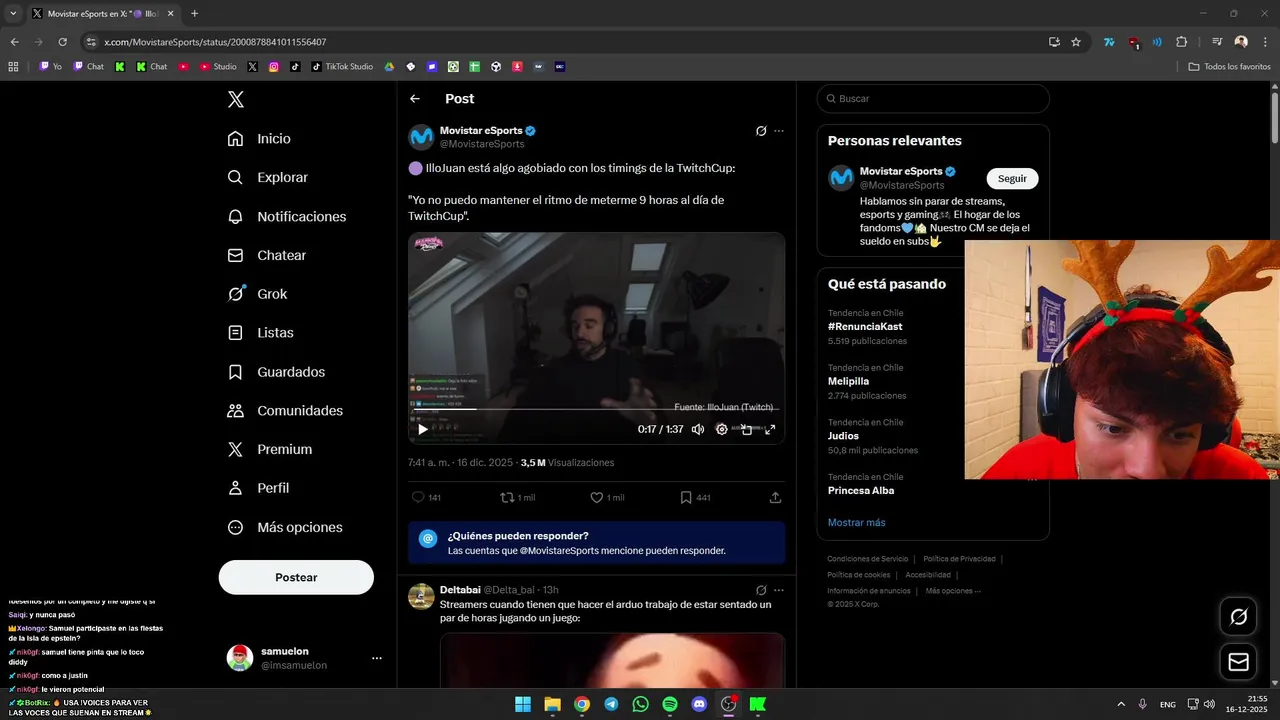Image resolution: width=1280 pixels, height=720 pixels.
Task: Expand Más opciones in the sidebar
Action: pyautogui.click(x=285, y=527)
